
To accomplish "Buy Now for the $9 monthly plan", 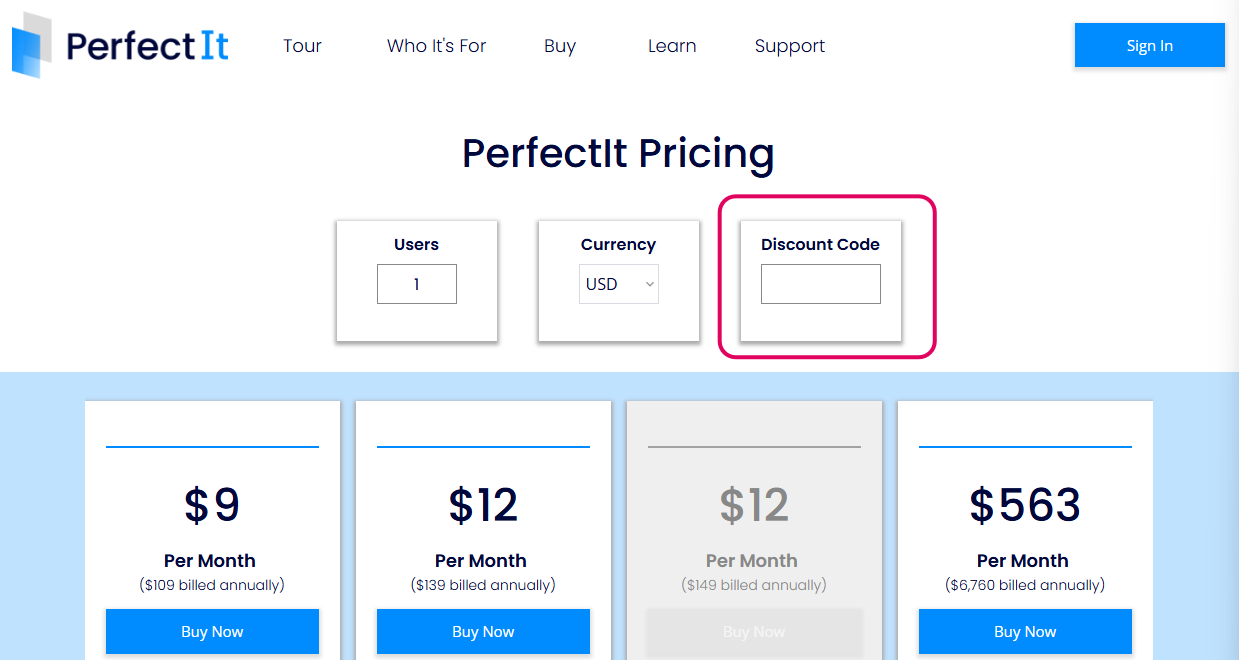I will click(x=212, y=631).
